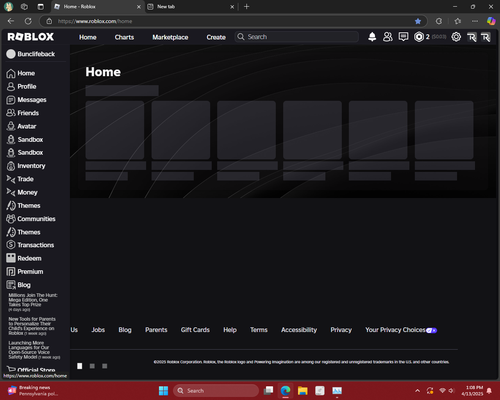Open Friends in the sidebar
This screenshot has height=400, width=500.
click(22, 113)
